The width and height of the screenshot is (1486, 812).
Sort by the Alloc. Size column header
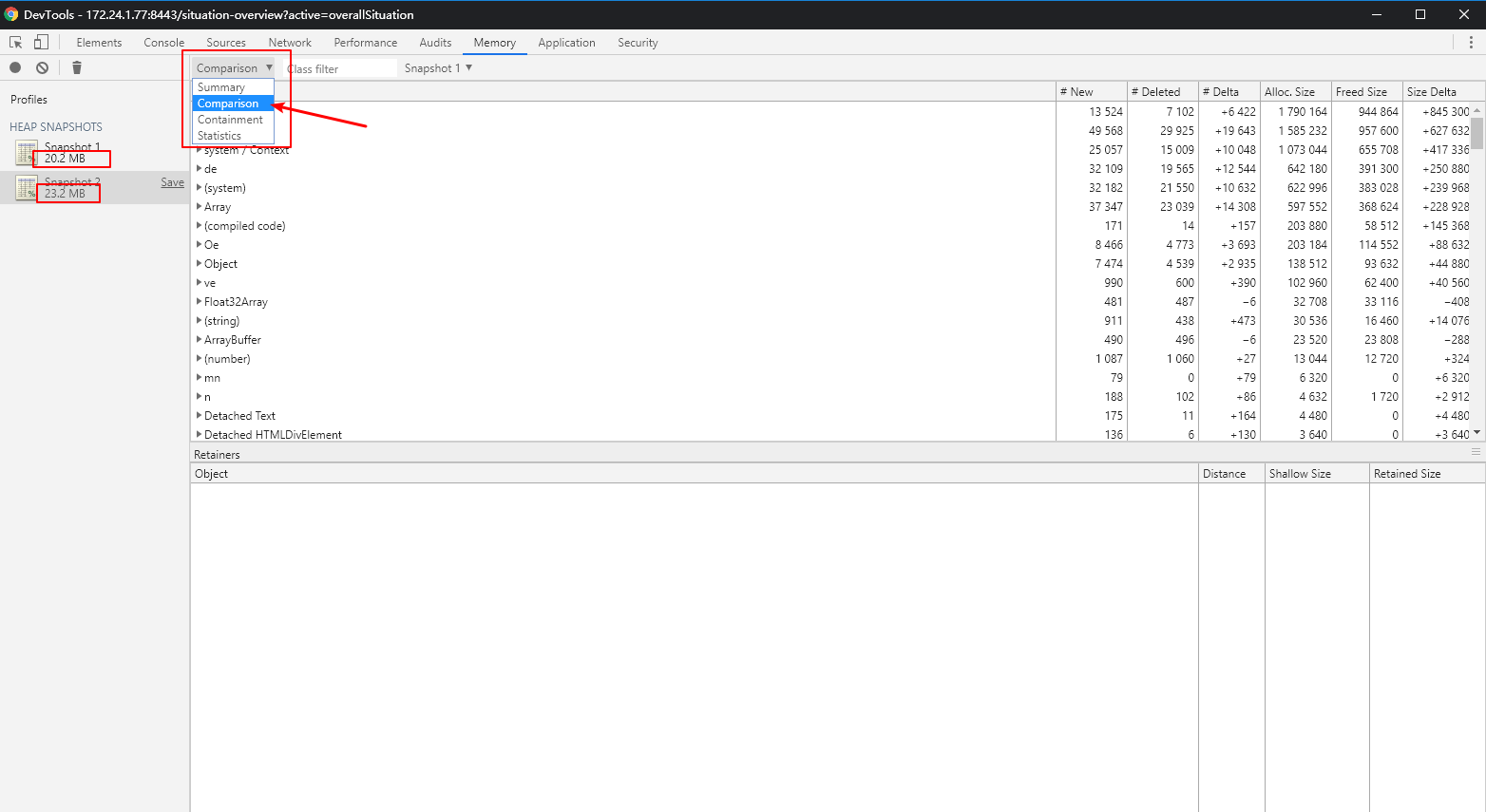click(1296, 92)
